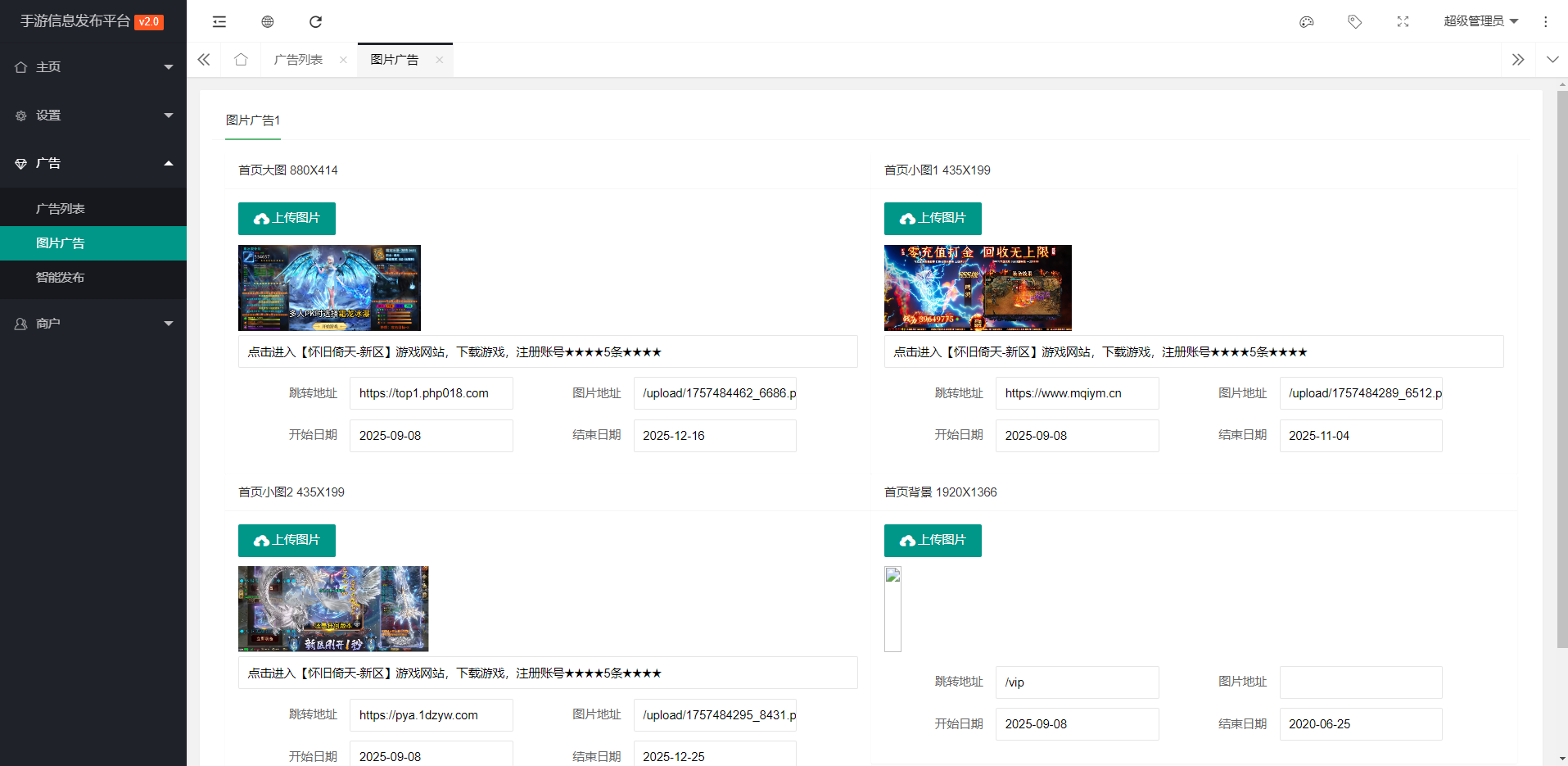Open the vertical three-dot more menu

point(1545,21)
